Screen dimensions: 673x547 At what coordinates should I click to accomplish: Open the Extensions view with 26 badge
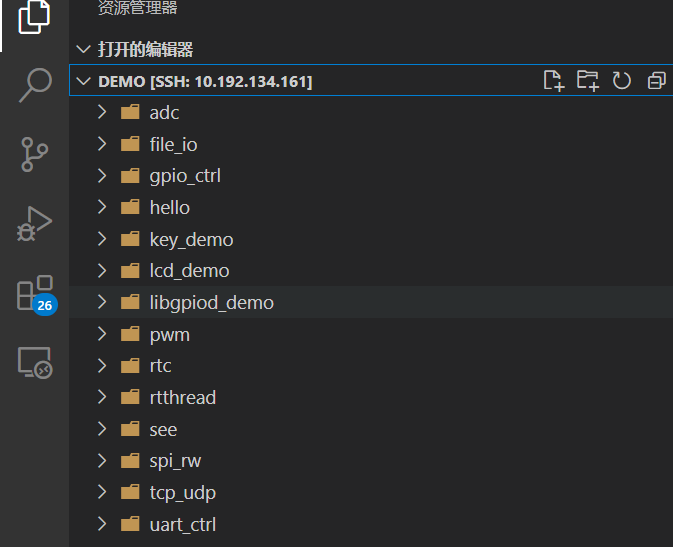click(x=34, y=295)
